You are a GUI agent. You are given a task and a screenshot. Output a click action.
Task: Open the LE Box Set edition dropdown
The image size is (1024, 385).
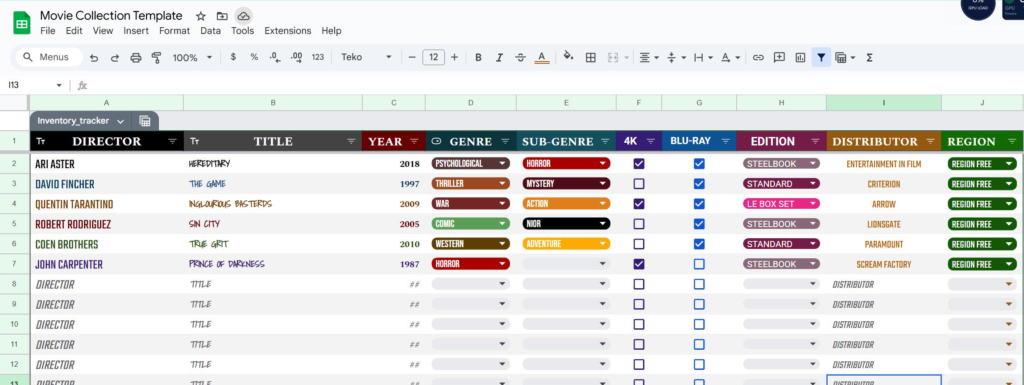pyautogui.click(x=781, y=204)
